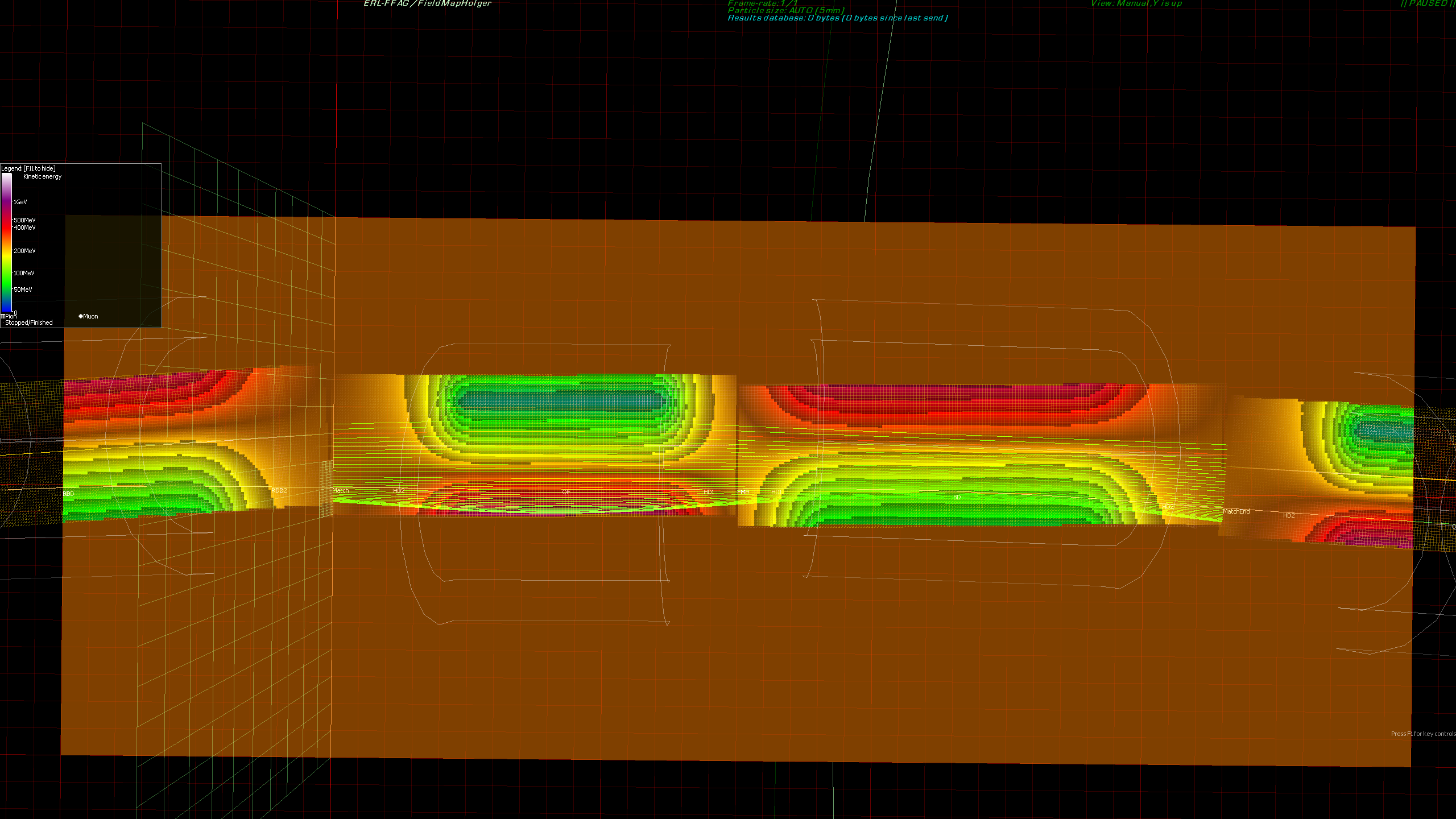Screen dimensions: 1456x819
Task: Click the 'Particle size: AUTO (5mm)' status text
Action: click(x=786, y=11)
